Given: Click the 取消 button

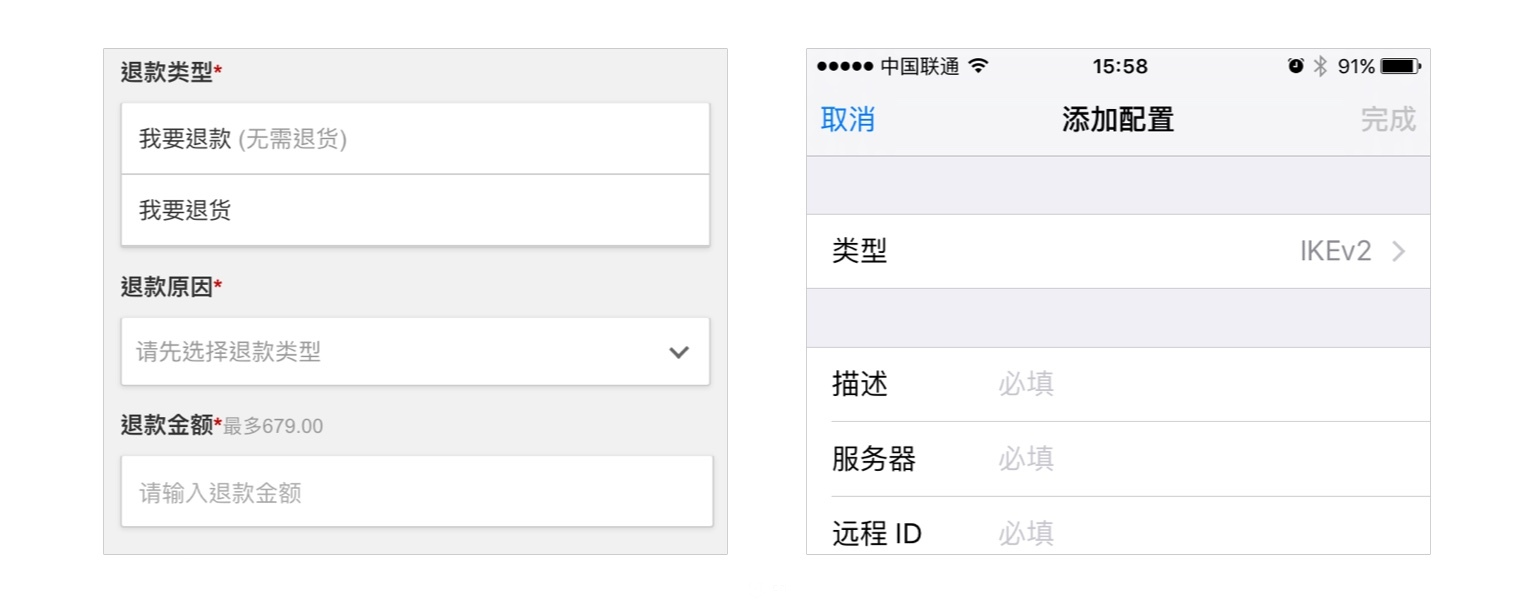Looking at the screenshot, I should click(848, 120).
